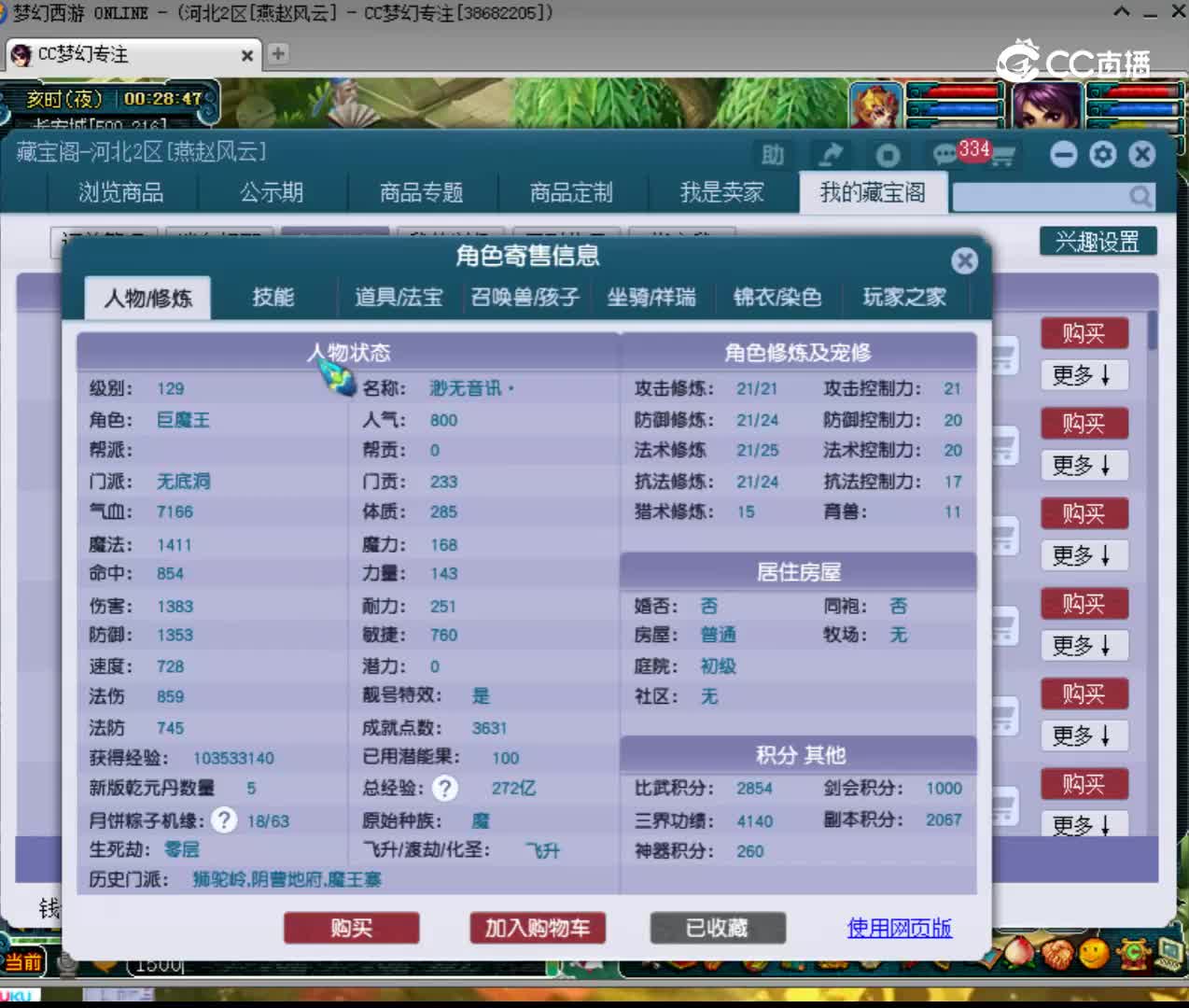Click the 狮驼岭,阴曹地府,魔王寨 history text
Screen dimensions: 1189x1008
coord(287,879)
